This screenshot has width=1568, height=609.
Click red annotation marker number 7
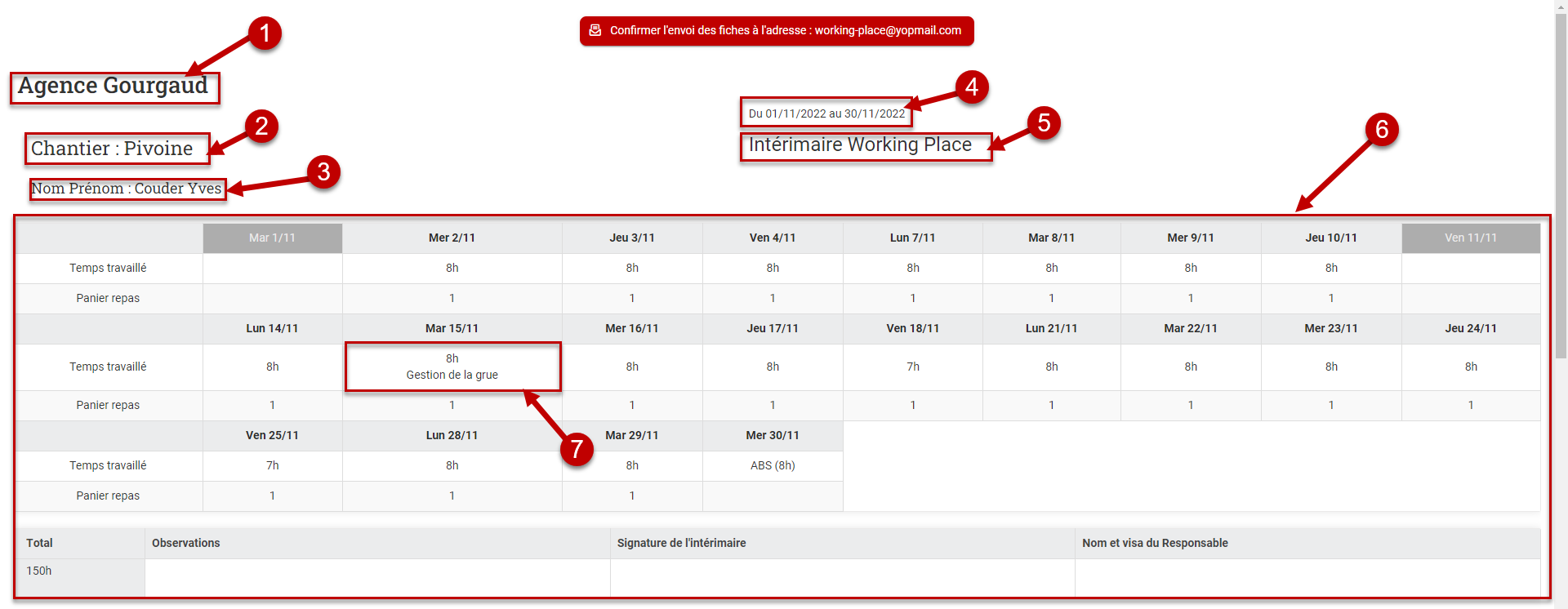coord(577,449)
